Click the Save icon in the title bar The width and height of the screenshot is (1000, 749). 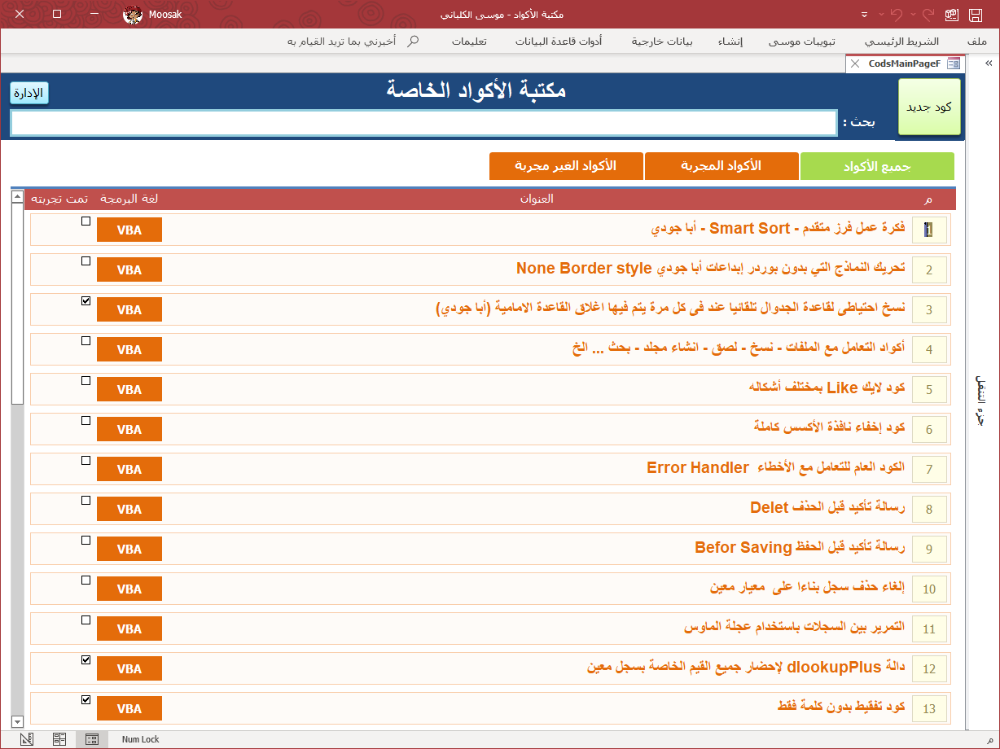click(x=975, y=15)
